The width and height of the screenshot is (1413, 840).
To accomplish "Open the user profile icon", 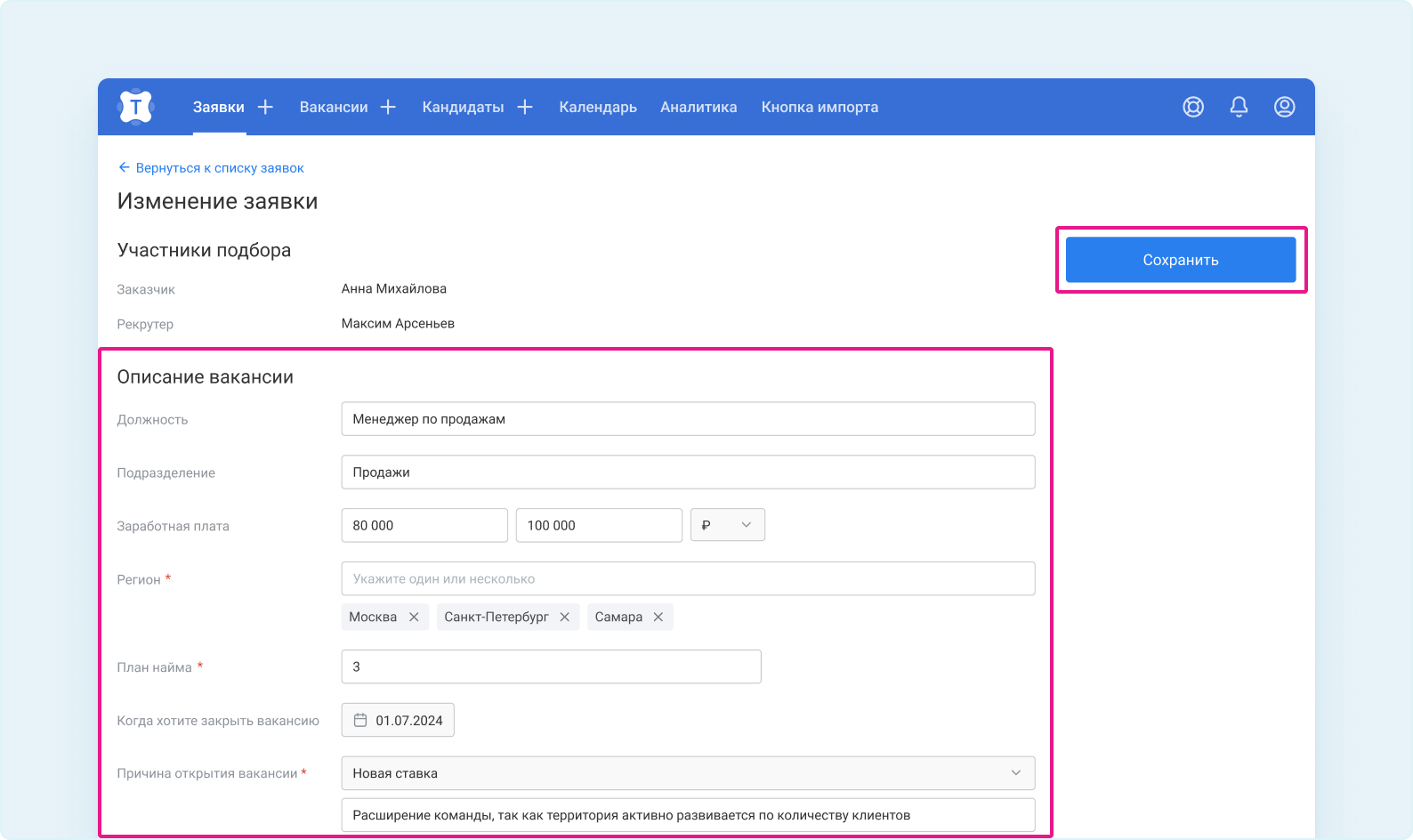I will (1284, 107).
